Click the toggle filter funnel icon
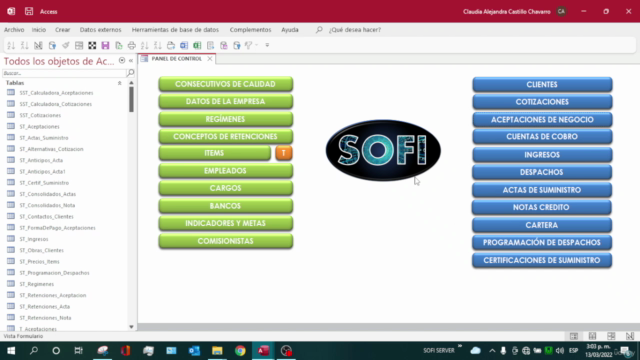 coord(248,45)
